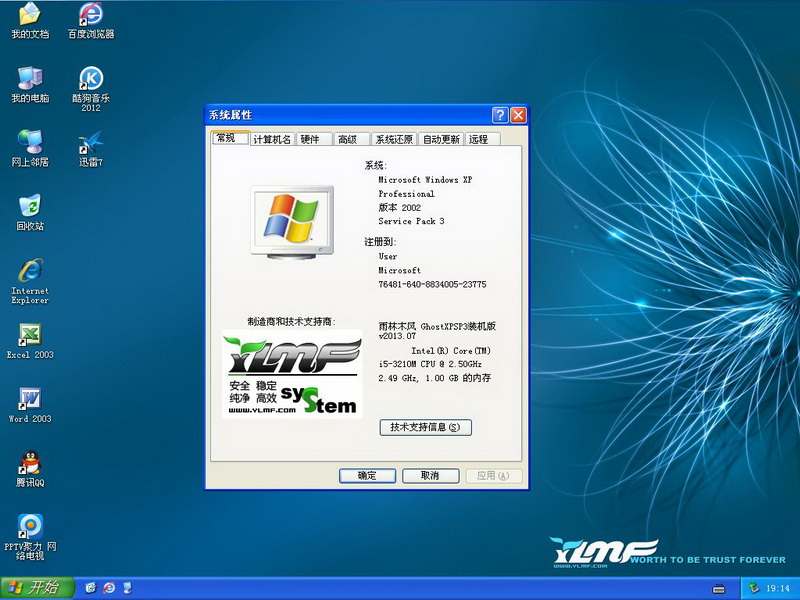
Task: Click the registered name "User"
Action: tap(388, 256)
